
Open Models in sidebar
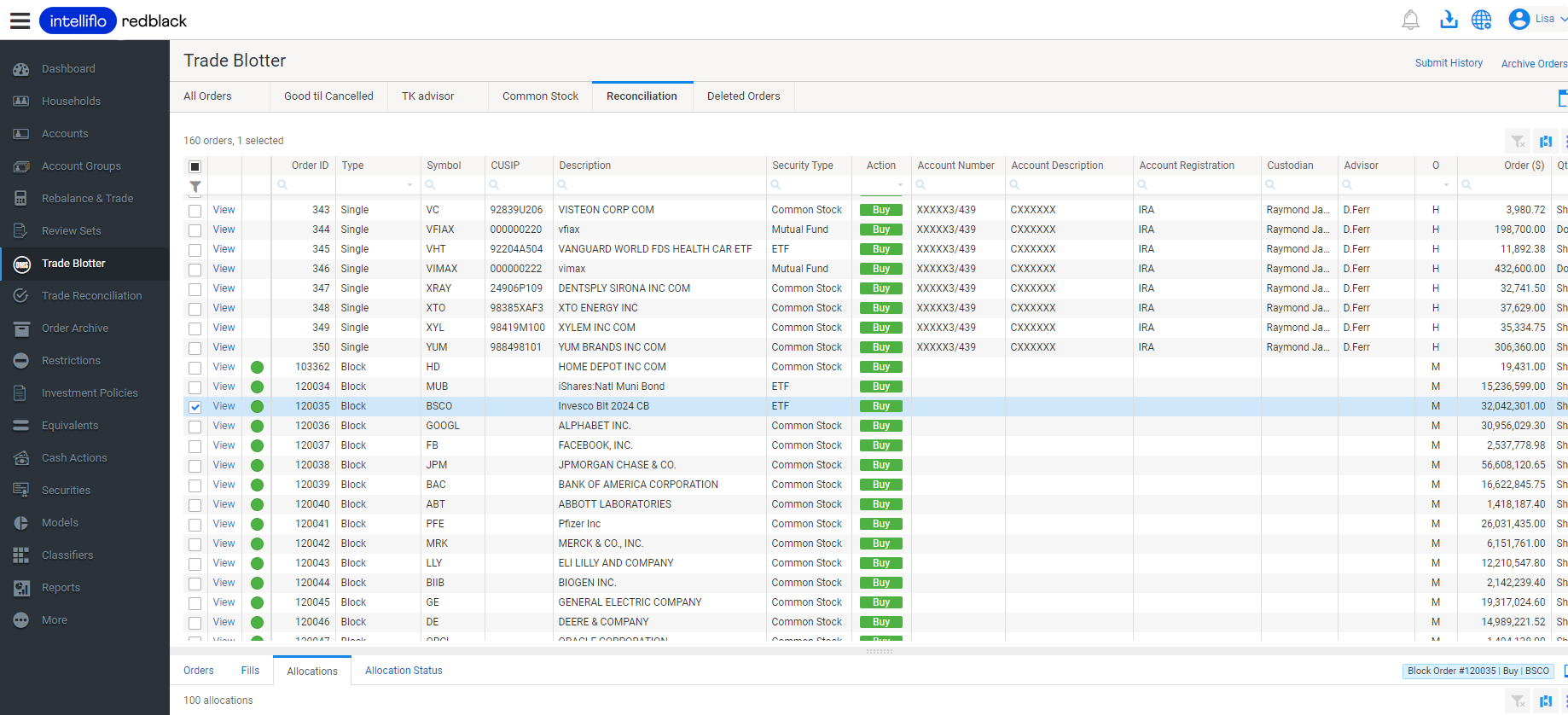point(60,523)
